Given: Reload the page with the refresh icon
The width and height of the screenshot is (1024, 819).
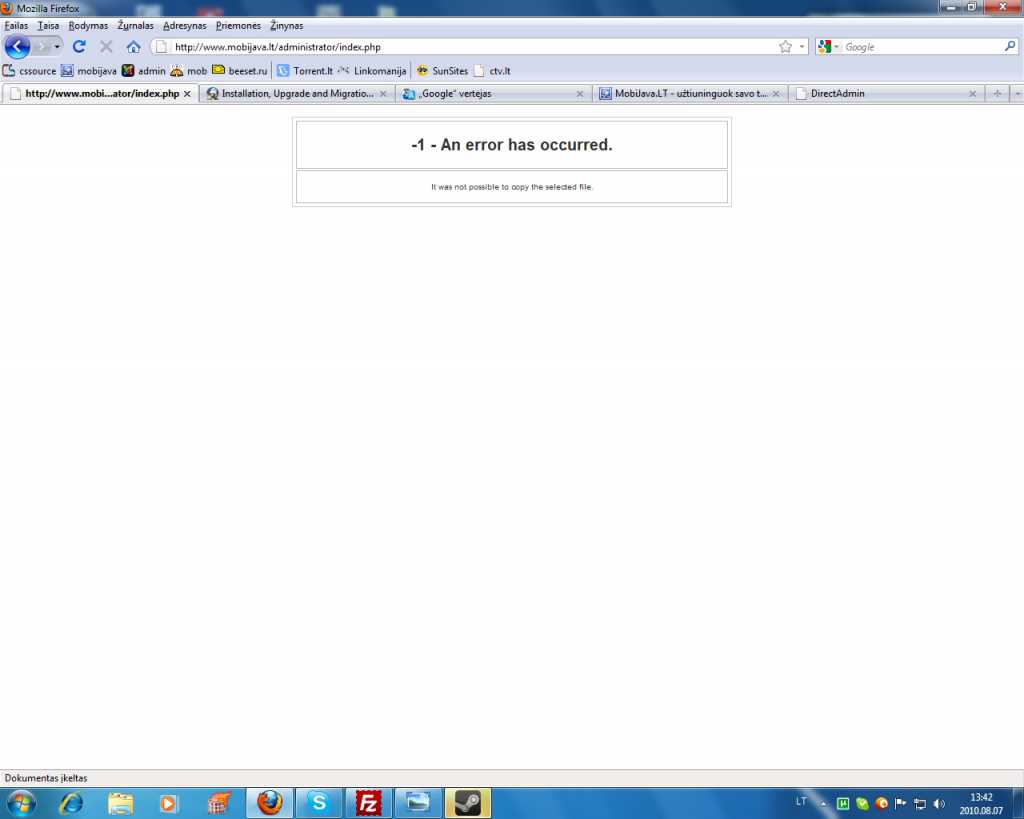Looking at the screenshot, I should 79,46.
